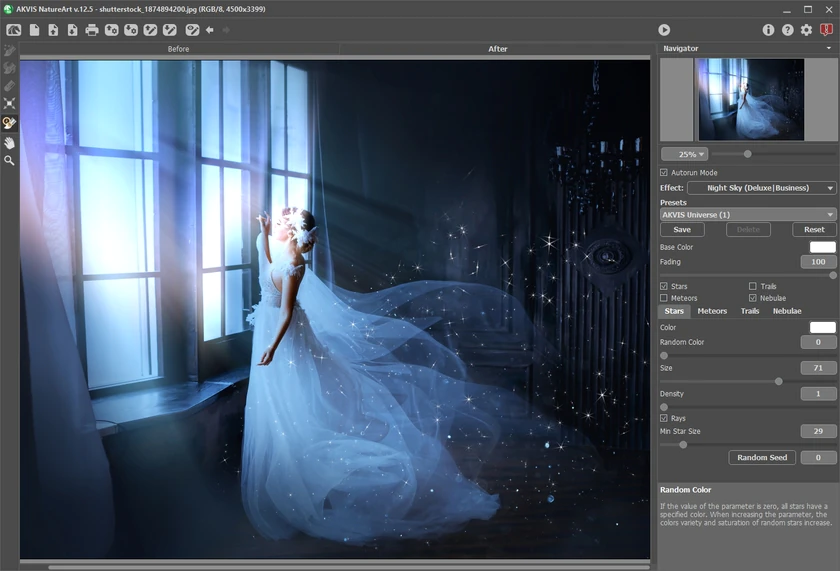Open the red notifications icon
This screenshot has width=840, height=571.
click(826, 30)
